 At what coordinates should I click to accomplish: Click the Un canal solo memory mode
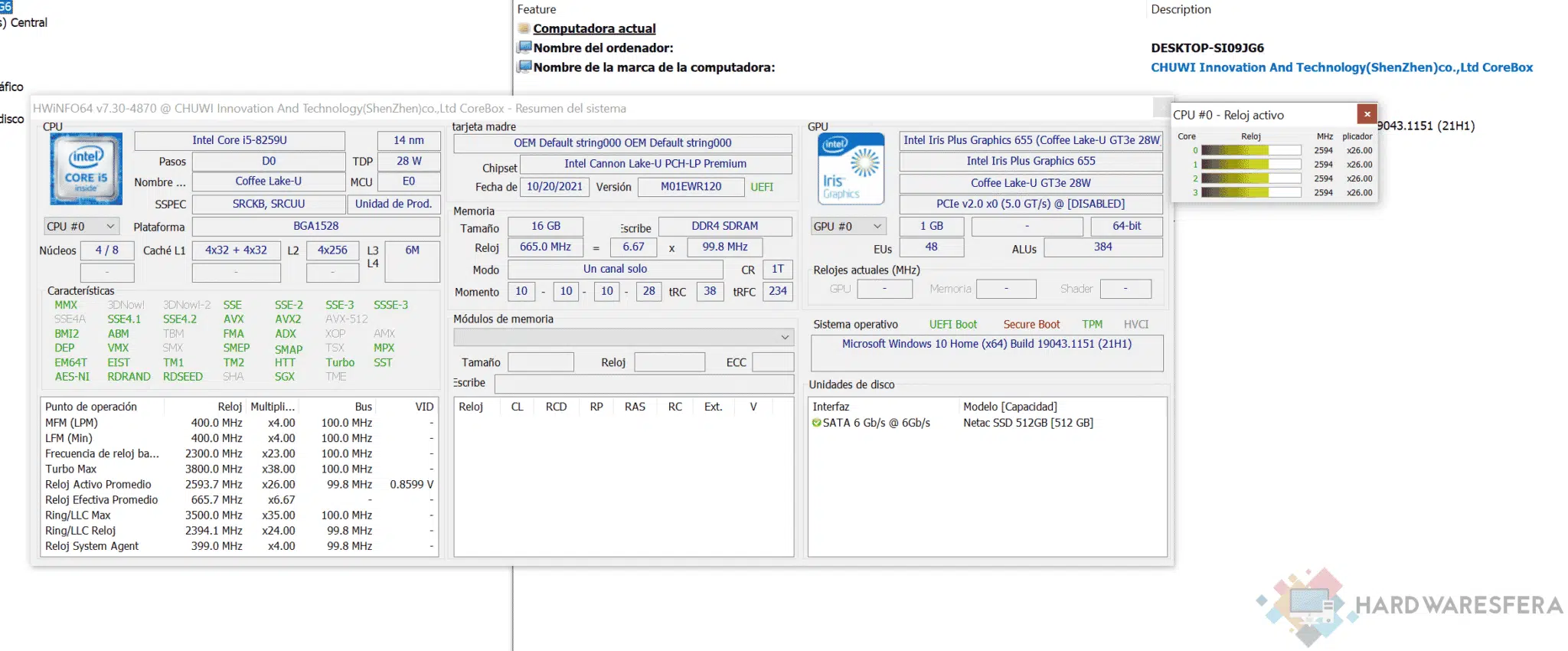615,270
